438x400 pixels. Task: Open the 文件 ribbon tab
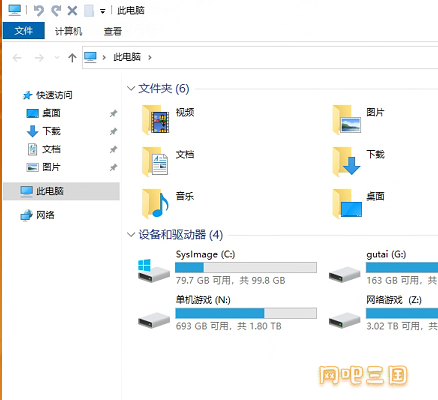coord(24,31)
